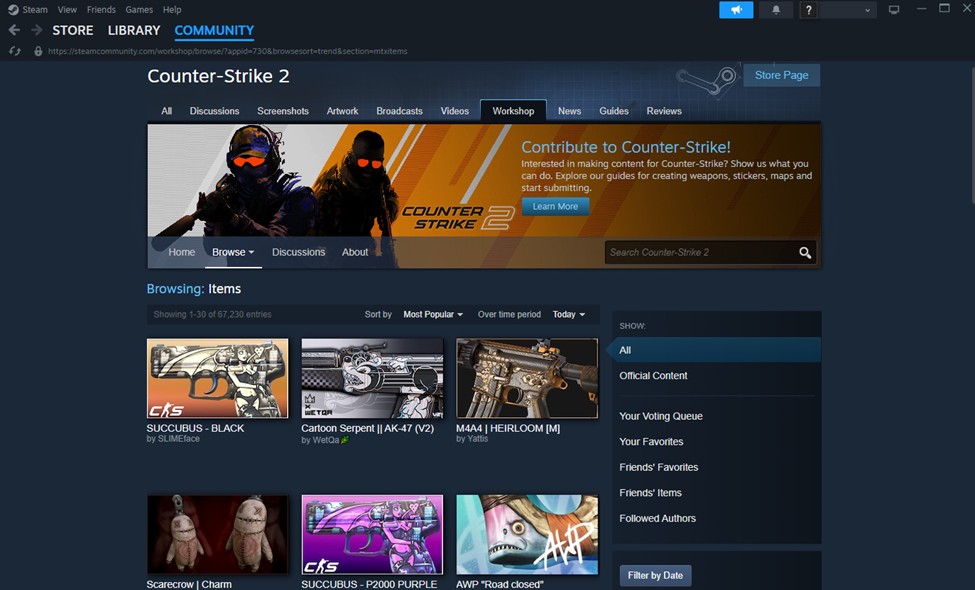
Task: Click the Filter by Date button
Action: 655,575
